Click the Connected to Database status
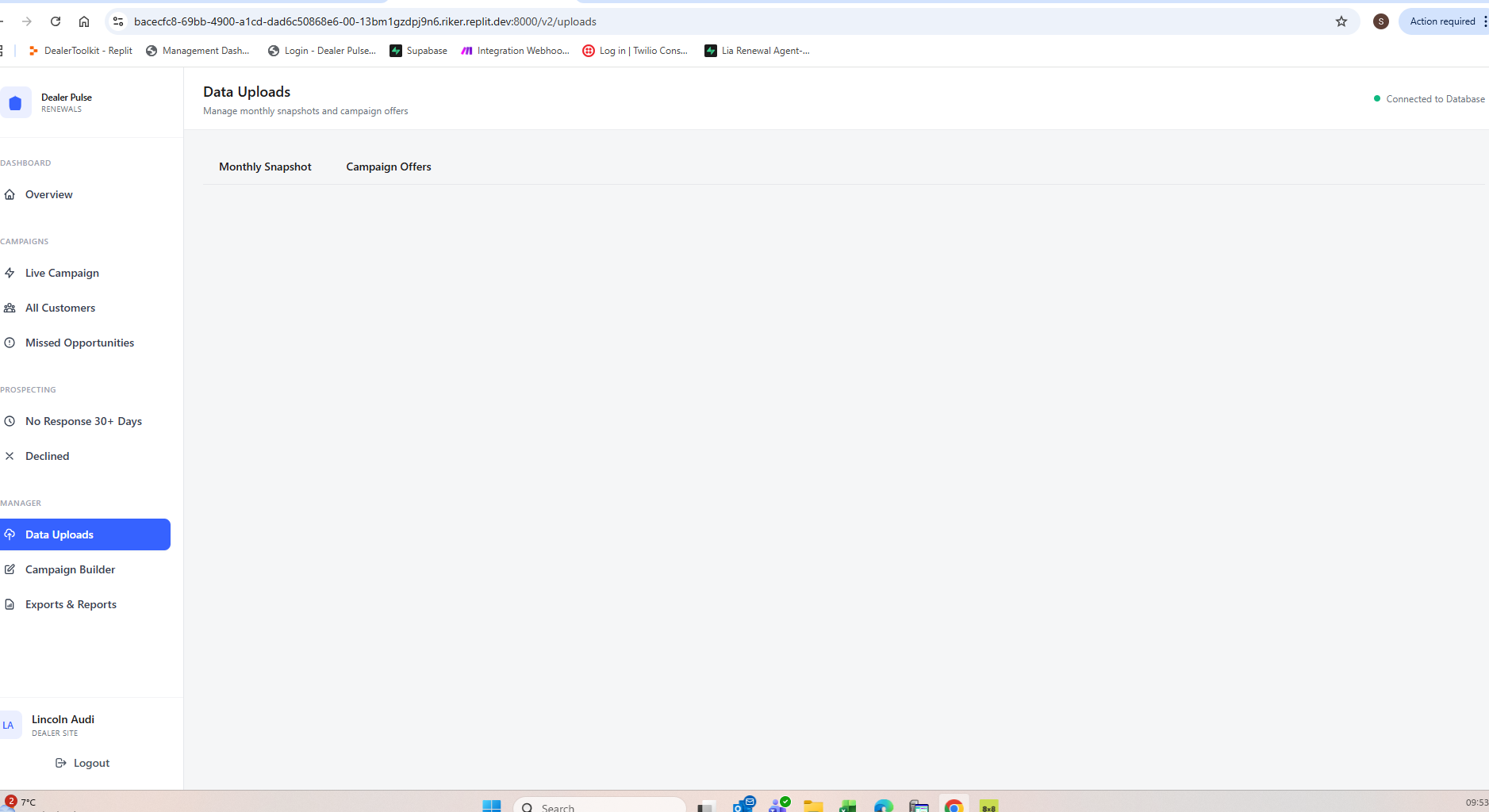The image size is (1489, 812). [x=1430, y=99]
